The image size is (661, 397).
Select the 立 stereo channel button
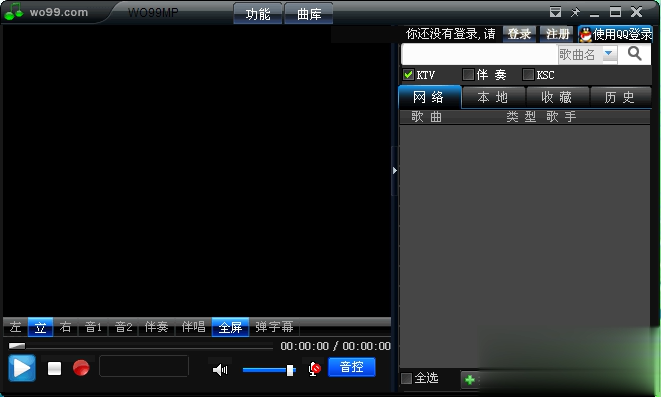point(40,327)
